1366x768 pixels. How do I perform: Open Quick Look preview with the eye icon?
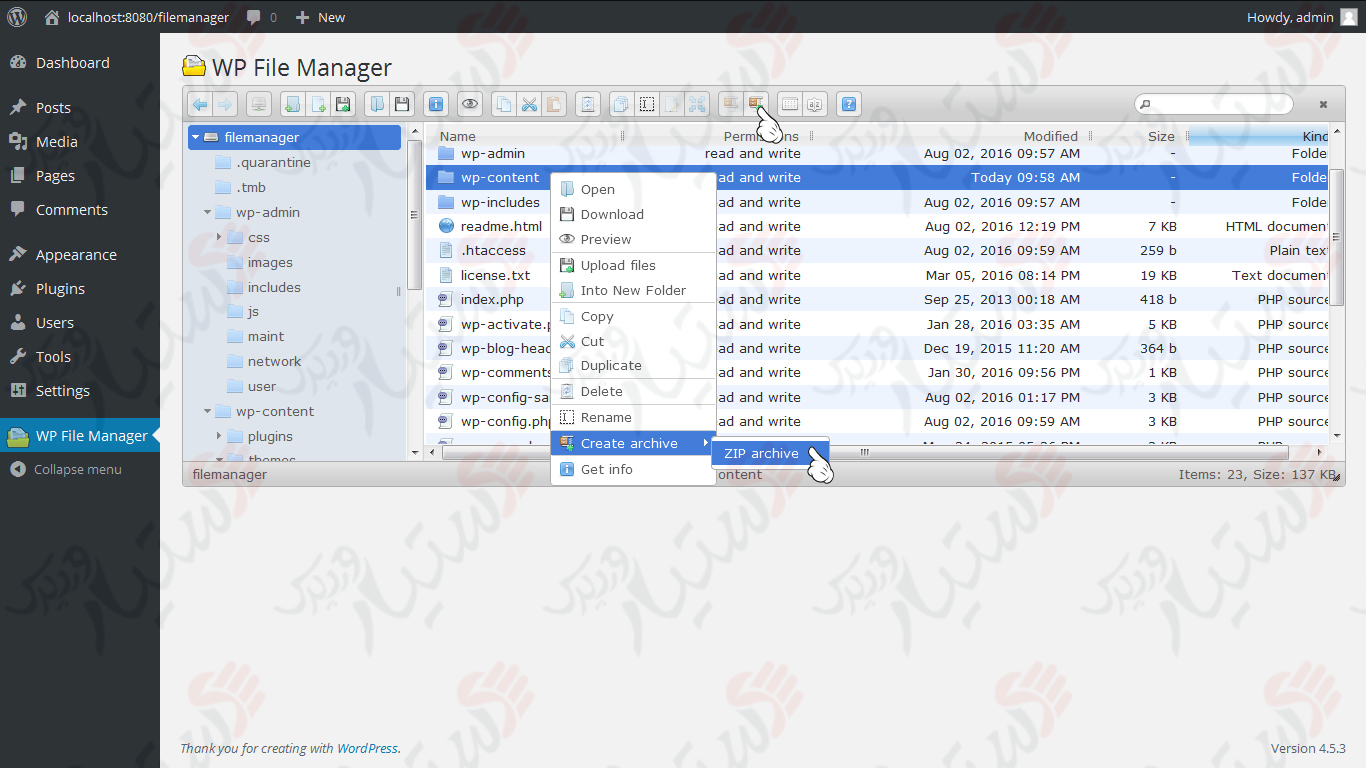[x=469, y=104]
